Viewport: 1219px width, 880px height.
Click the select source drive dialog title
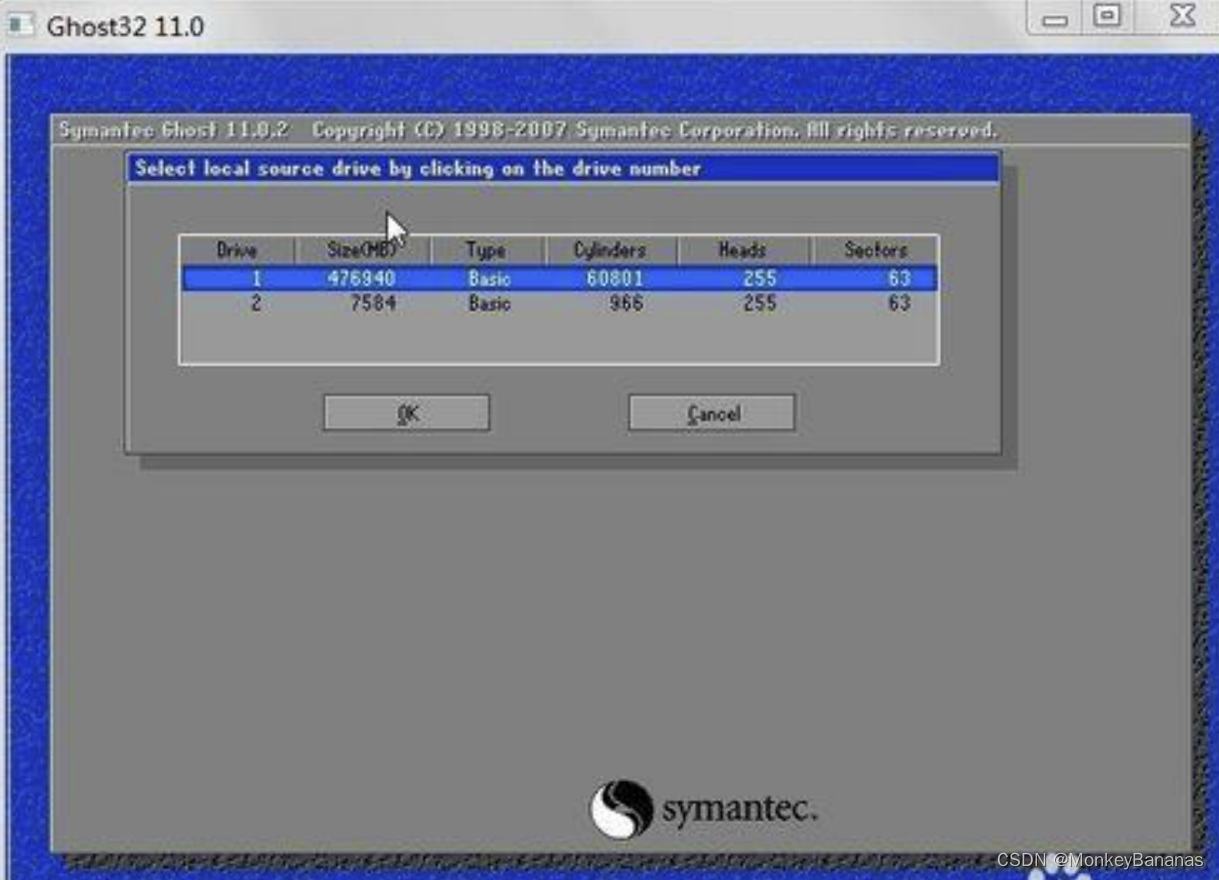[417, 168]
